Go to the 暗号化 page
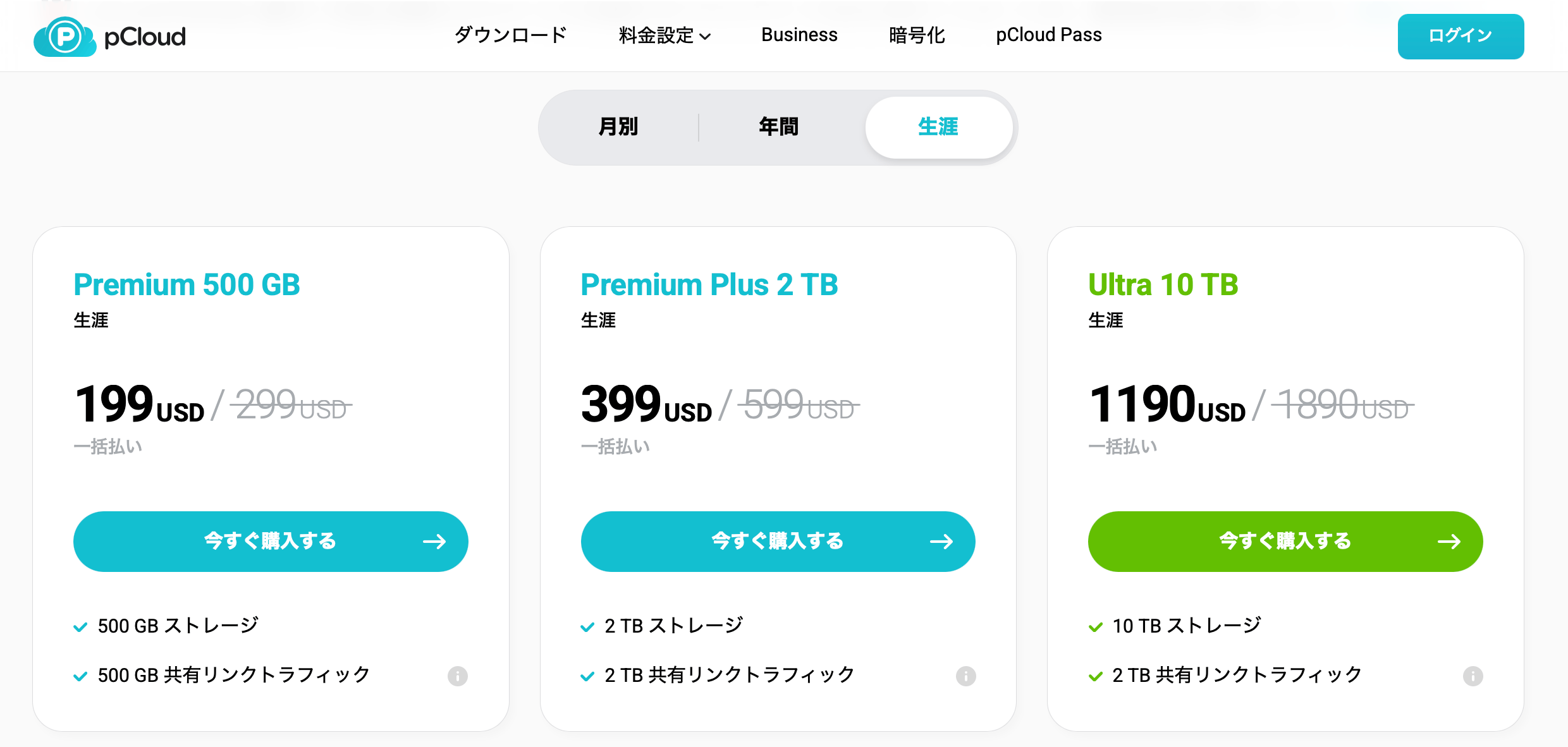This screenshot has height=747, width=1568. (917, 35)
